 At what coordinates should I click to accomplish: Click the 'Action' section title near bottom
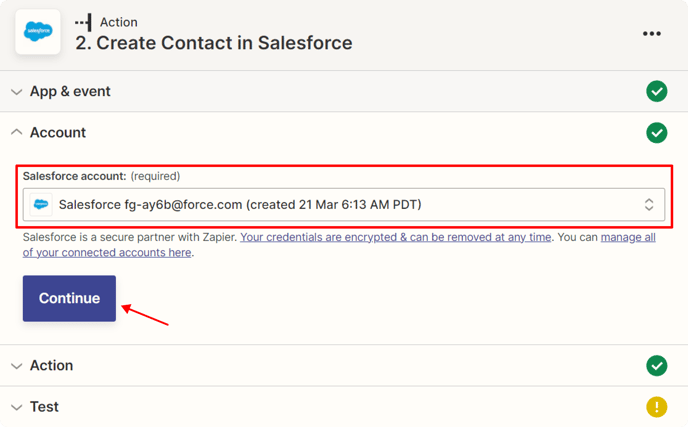coord(51,366)
